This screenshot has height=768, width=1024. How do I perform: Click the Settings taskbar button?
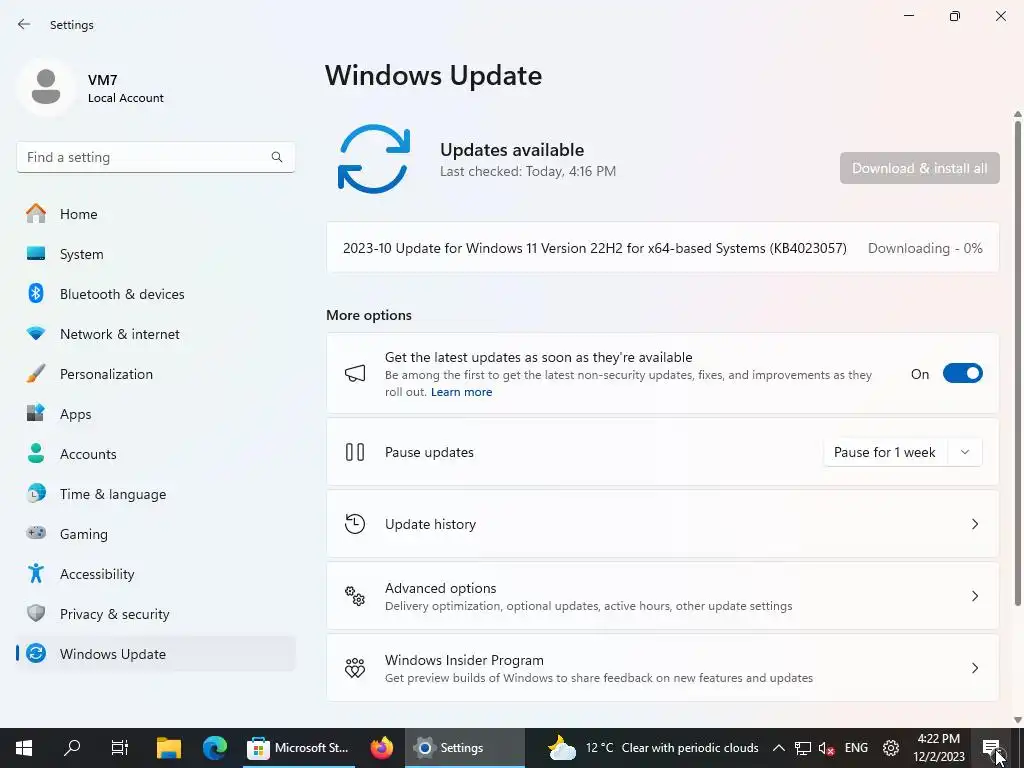point(464,748)
